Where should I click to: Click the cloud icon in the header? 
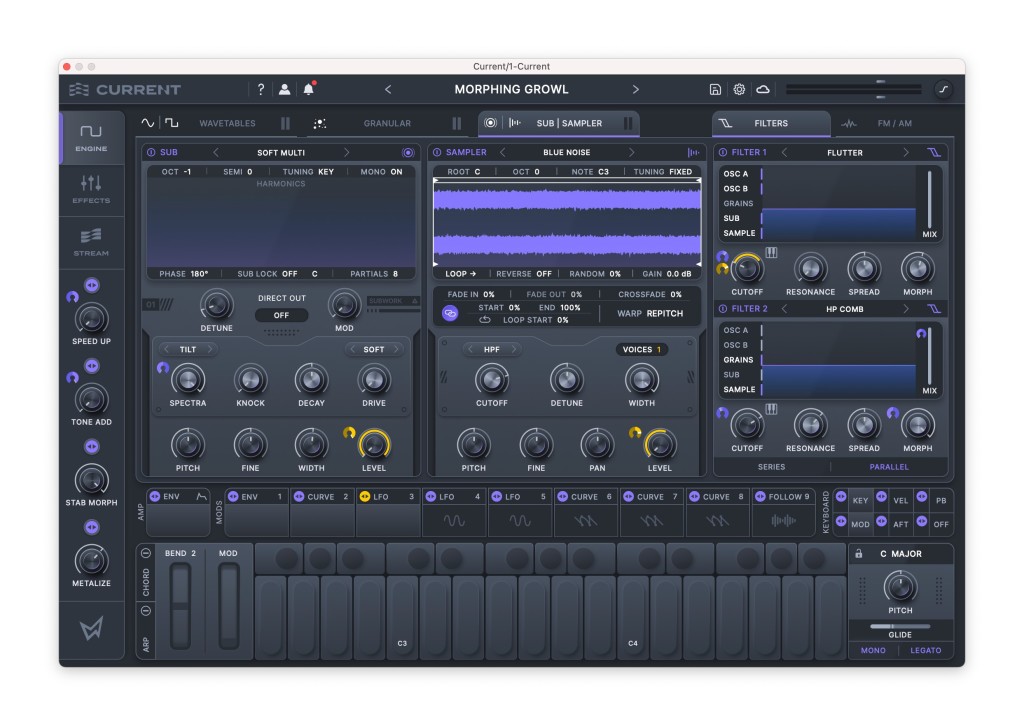click(x=763, y=89)
